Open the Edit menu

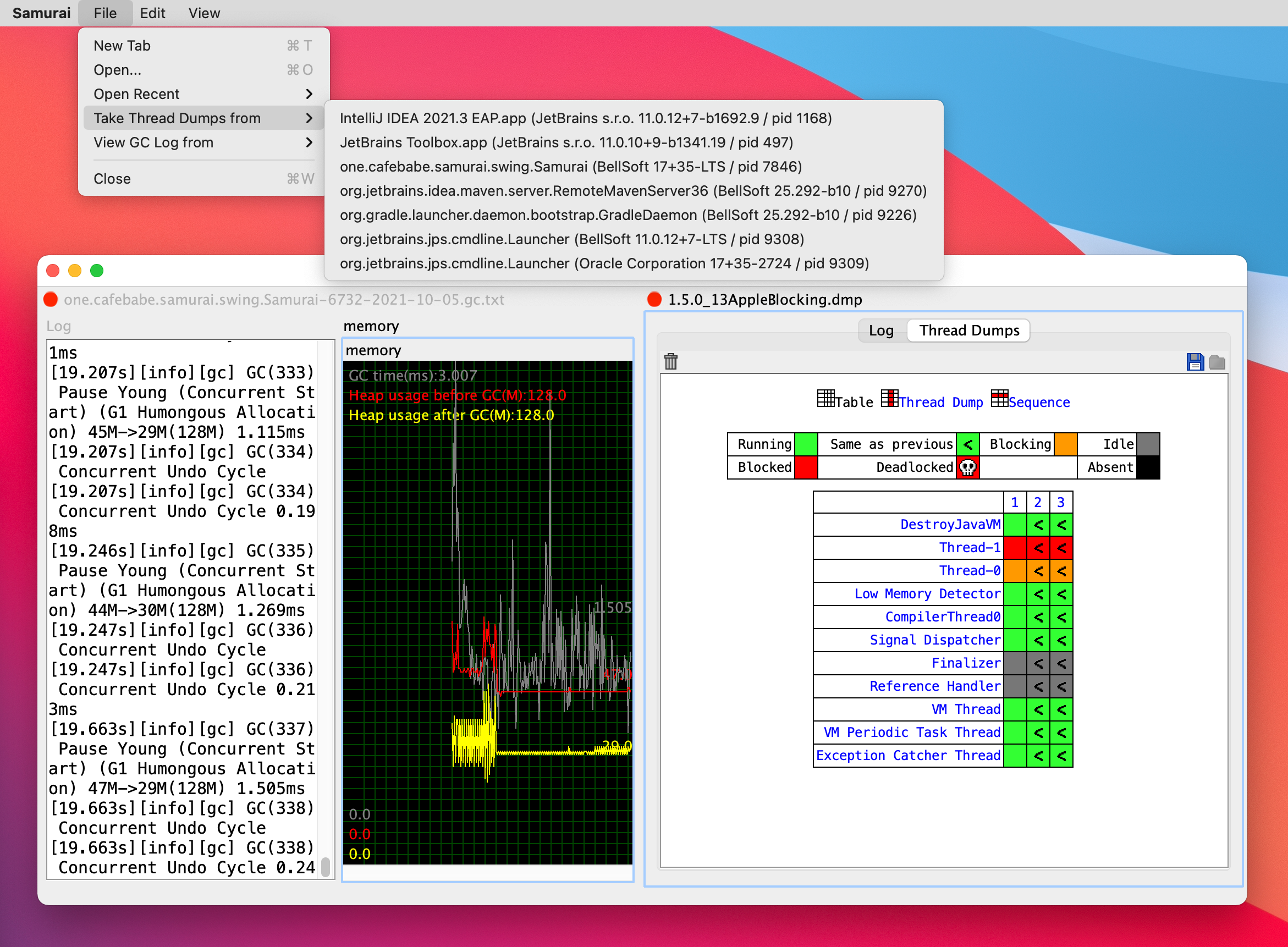pos(152,13)
